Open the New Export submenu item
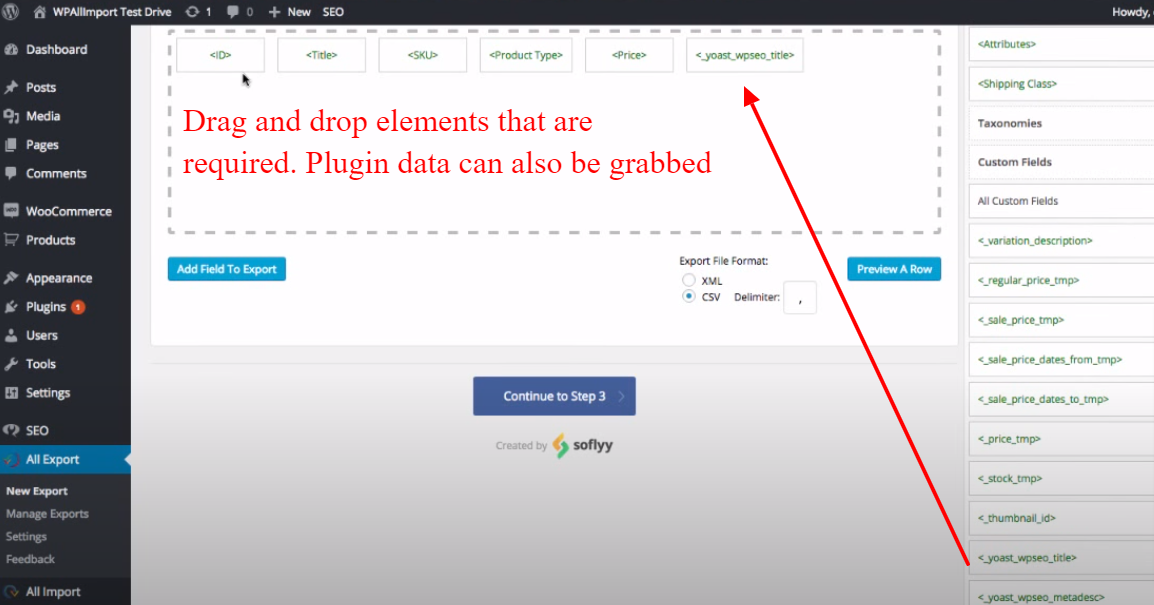The height and width of the screenshot is (605, 1154). pos(37,491)
